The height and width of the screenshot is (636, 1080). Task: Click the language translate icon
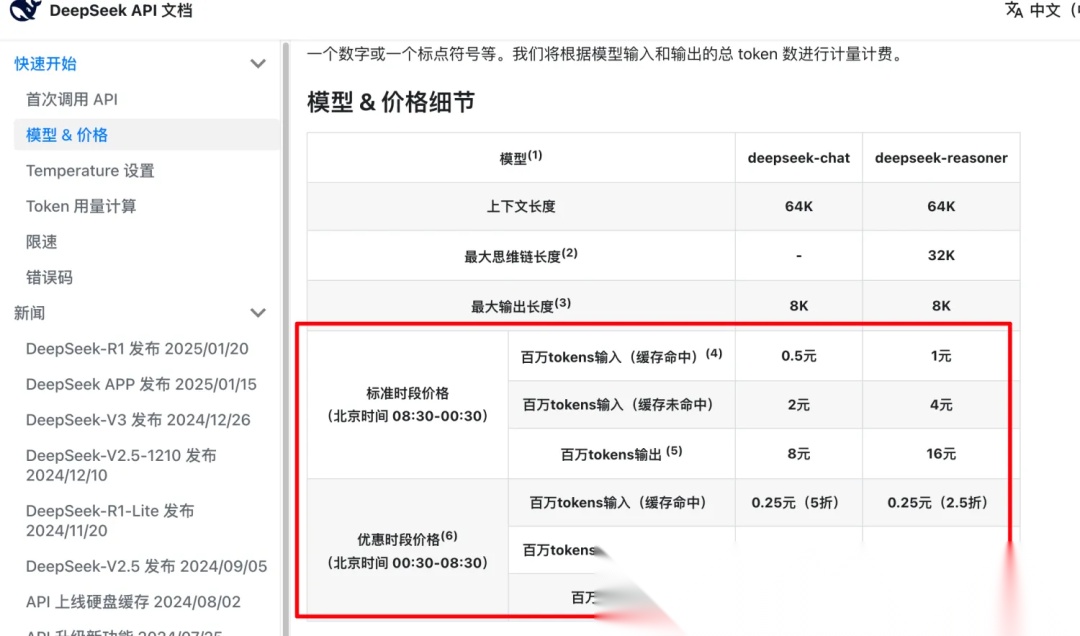(1014, 10)
